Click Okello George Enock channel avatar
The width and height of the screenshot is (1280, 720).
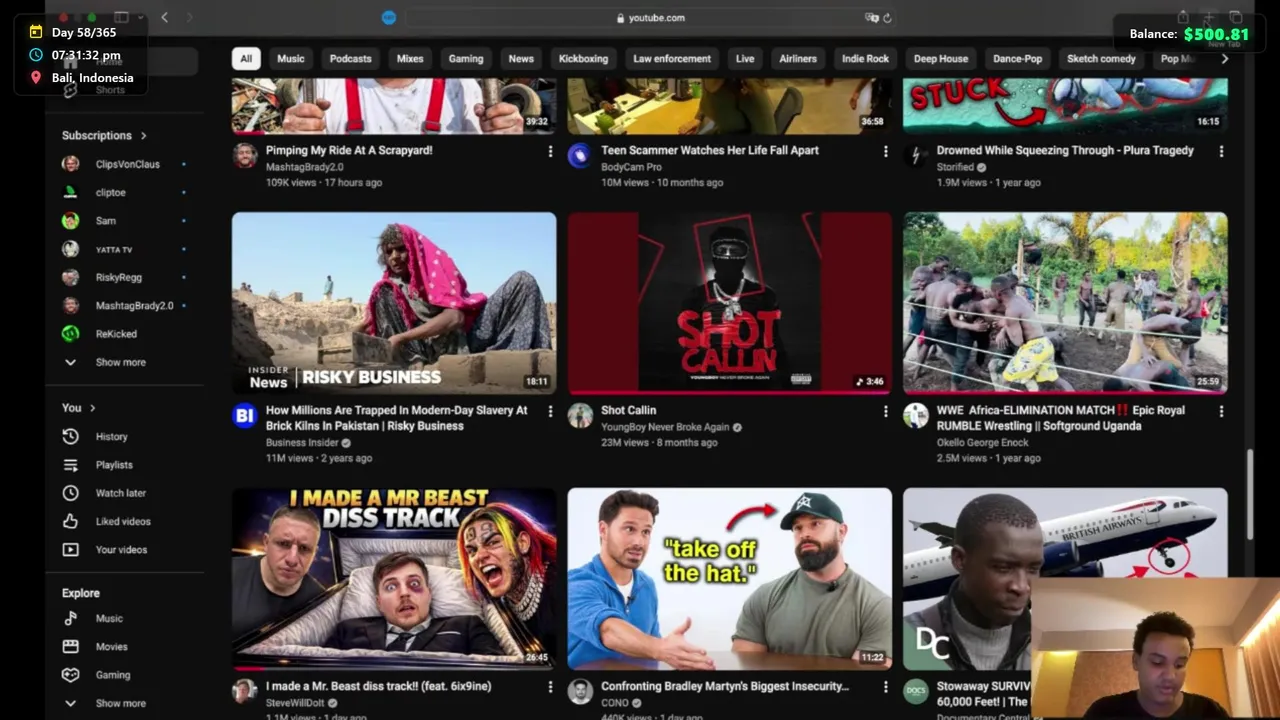[916, 415]
